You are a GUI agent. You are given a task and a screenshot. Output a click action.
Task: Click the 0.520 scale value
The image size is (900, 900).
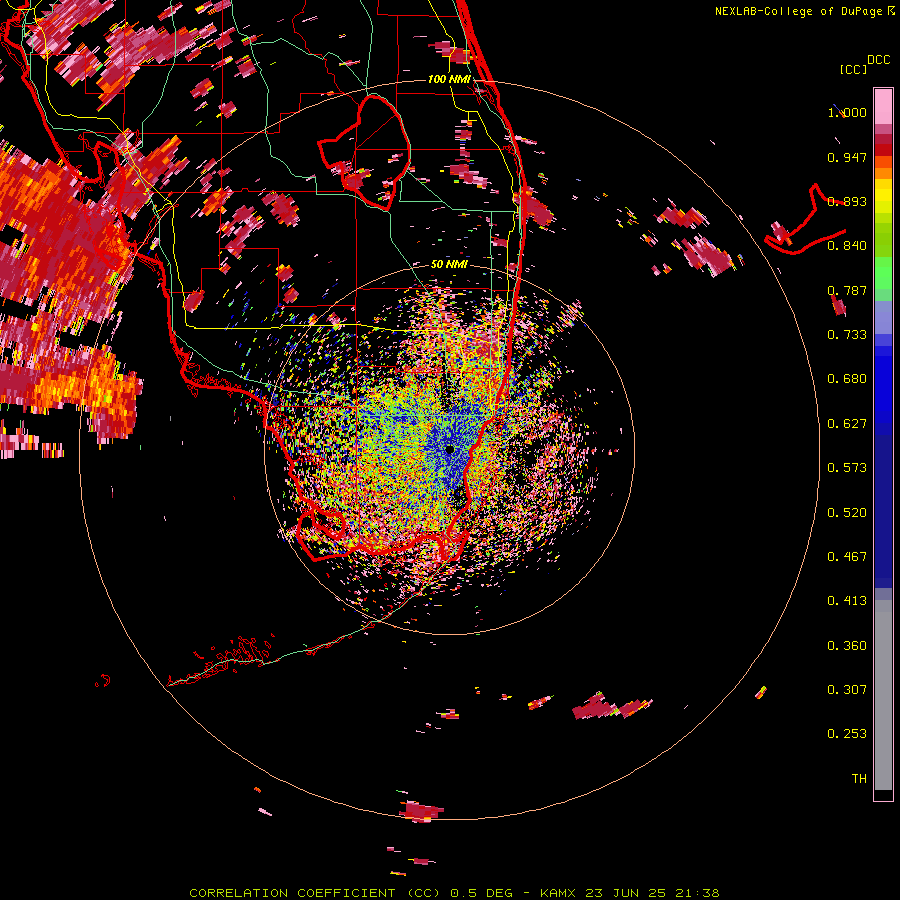point(847,513)
